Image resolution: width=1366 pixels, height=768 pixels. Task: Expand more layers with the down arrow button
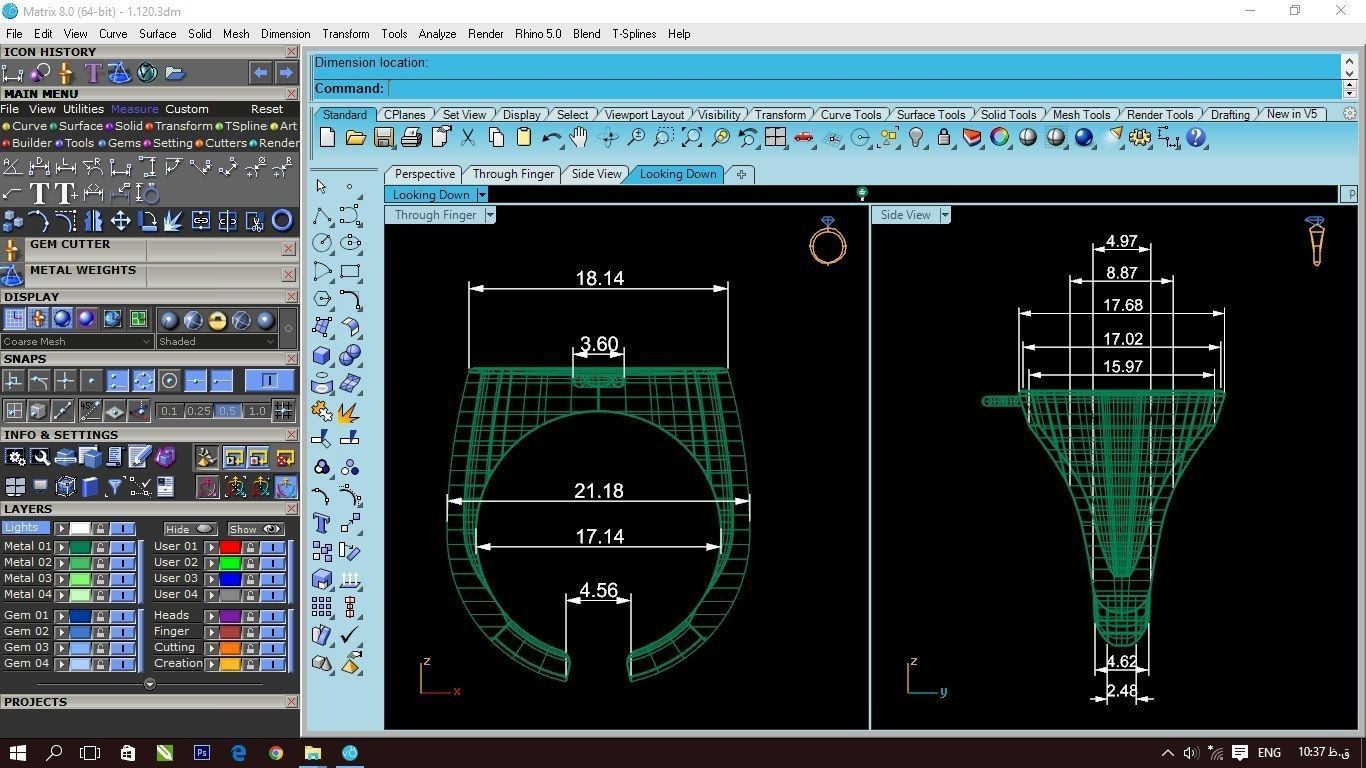click(150, 685)
